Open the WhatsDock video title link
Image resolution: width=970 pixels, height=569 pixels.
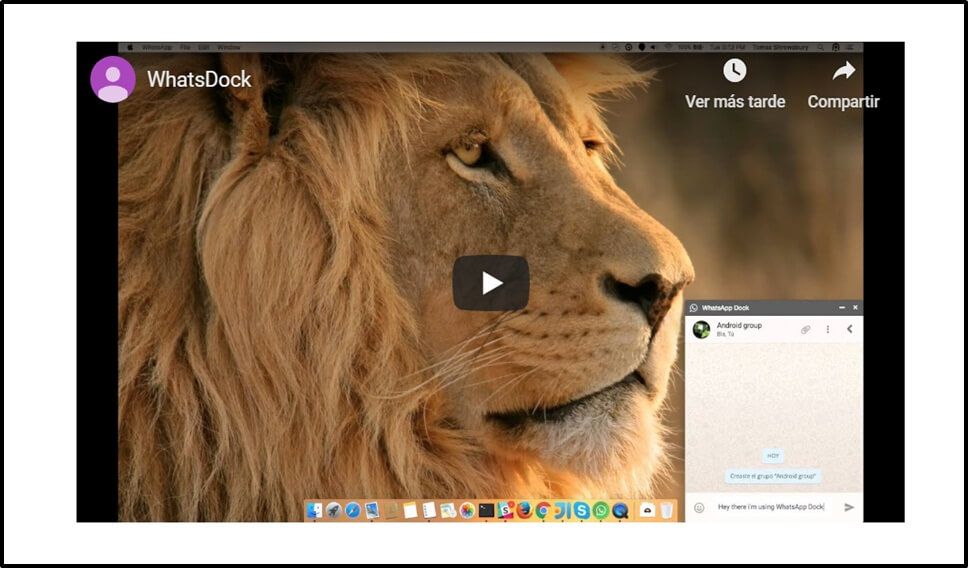199,79
